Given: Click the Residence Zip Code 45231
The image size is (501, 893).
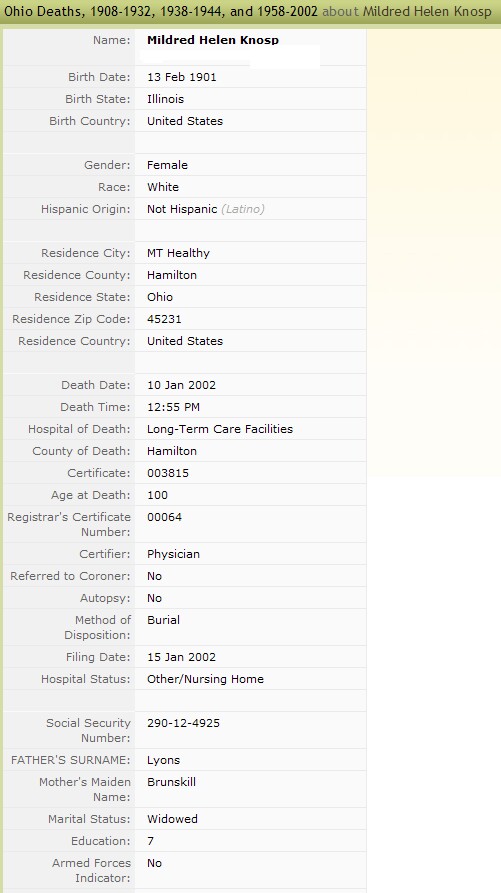Looking at the screenshot, I should pyautogui.click(x=164, y=319).
